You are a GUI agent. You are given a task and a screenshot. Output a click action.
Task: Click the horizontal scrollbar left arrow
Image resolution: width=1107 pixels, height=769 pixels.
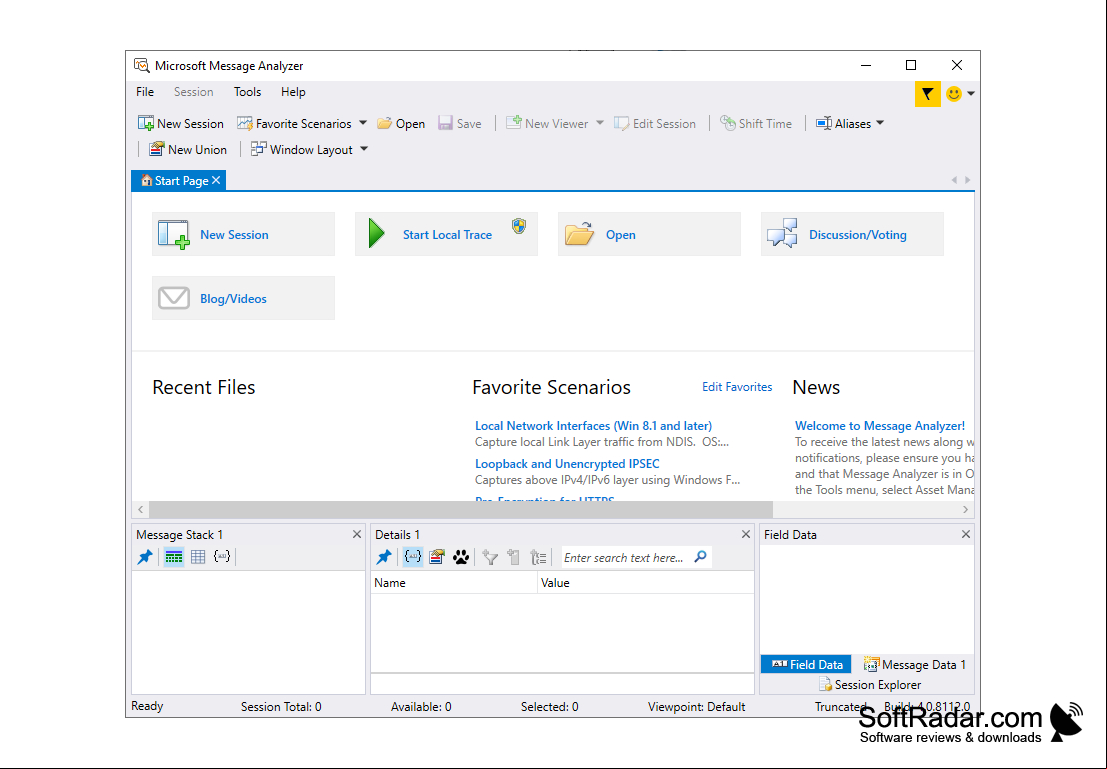pos(140,509)
